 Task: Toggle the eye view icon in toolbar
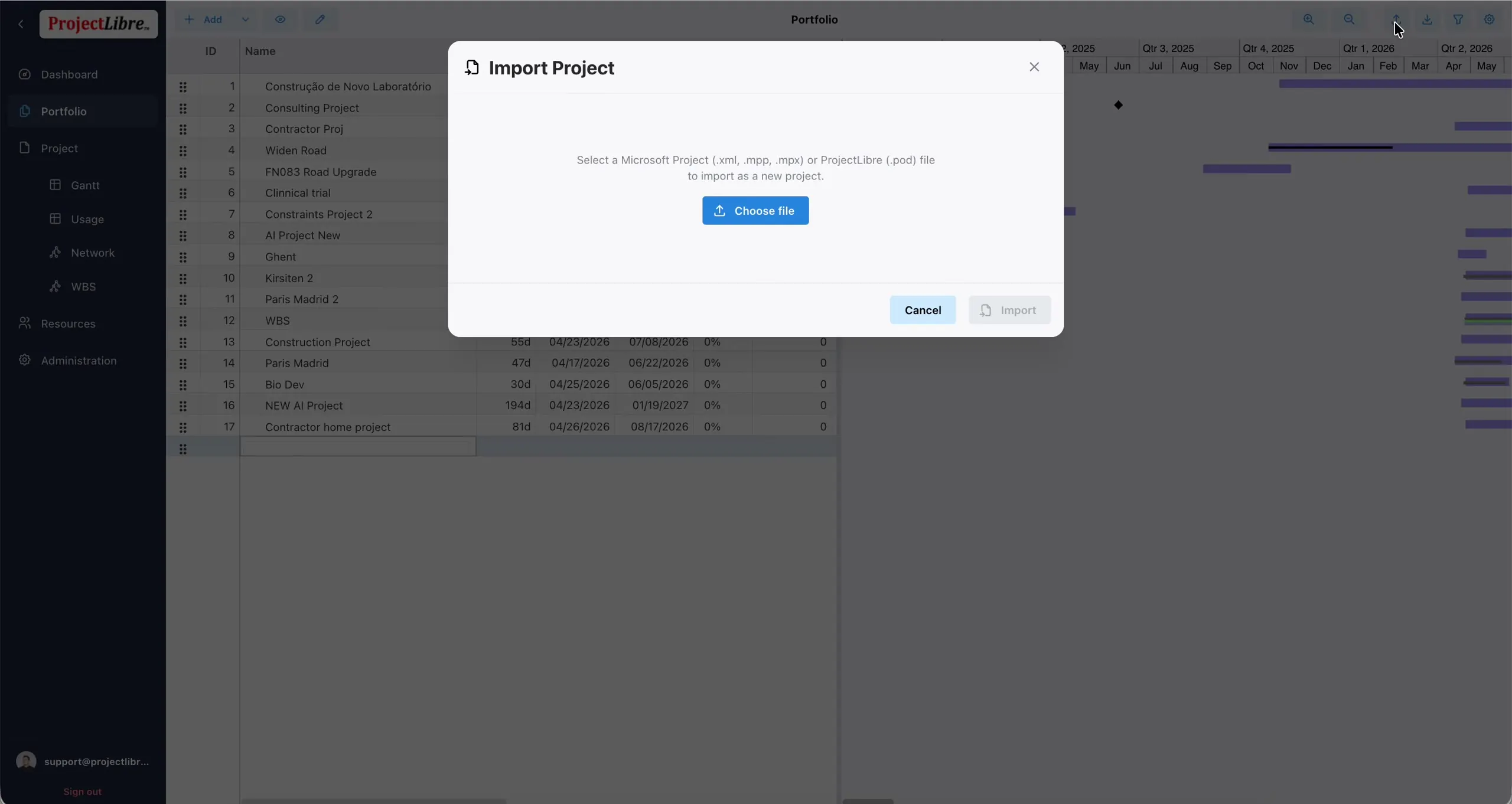280,19
